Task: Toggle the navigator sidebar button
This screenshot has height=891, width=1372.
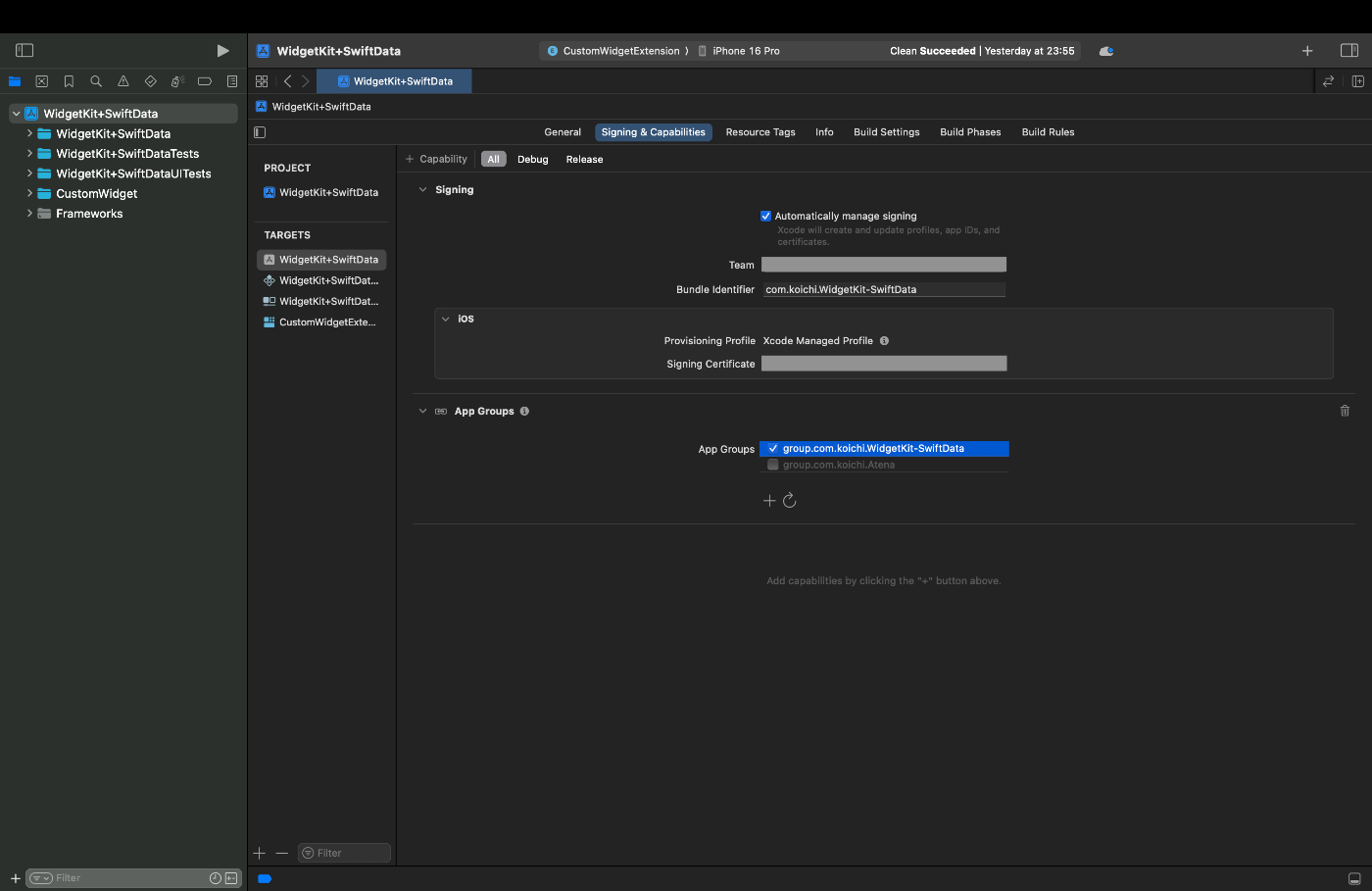Action: [24, 50]
